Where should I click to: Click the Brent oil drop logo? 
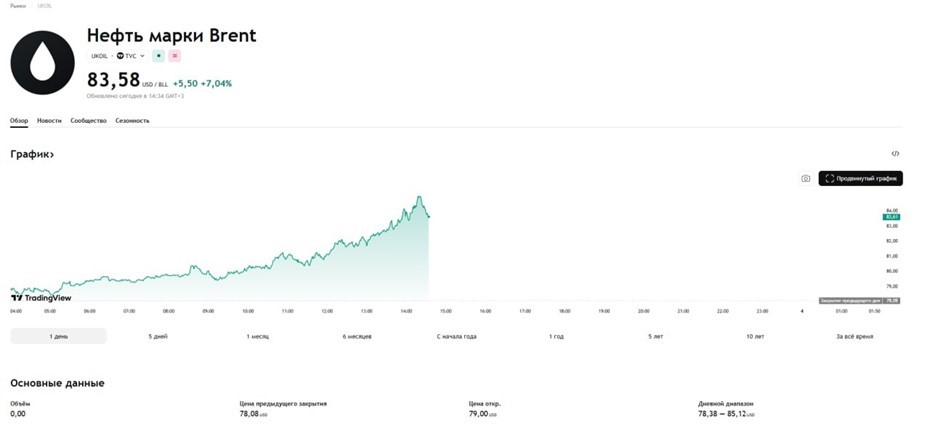click(42, 62)
